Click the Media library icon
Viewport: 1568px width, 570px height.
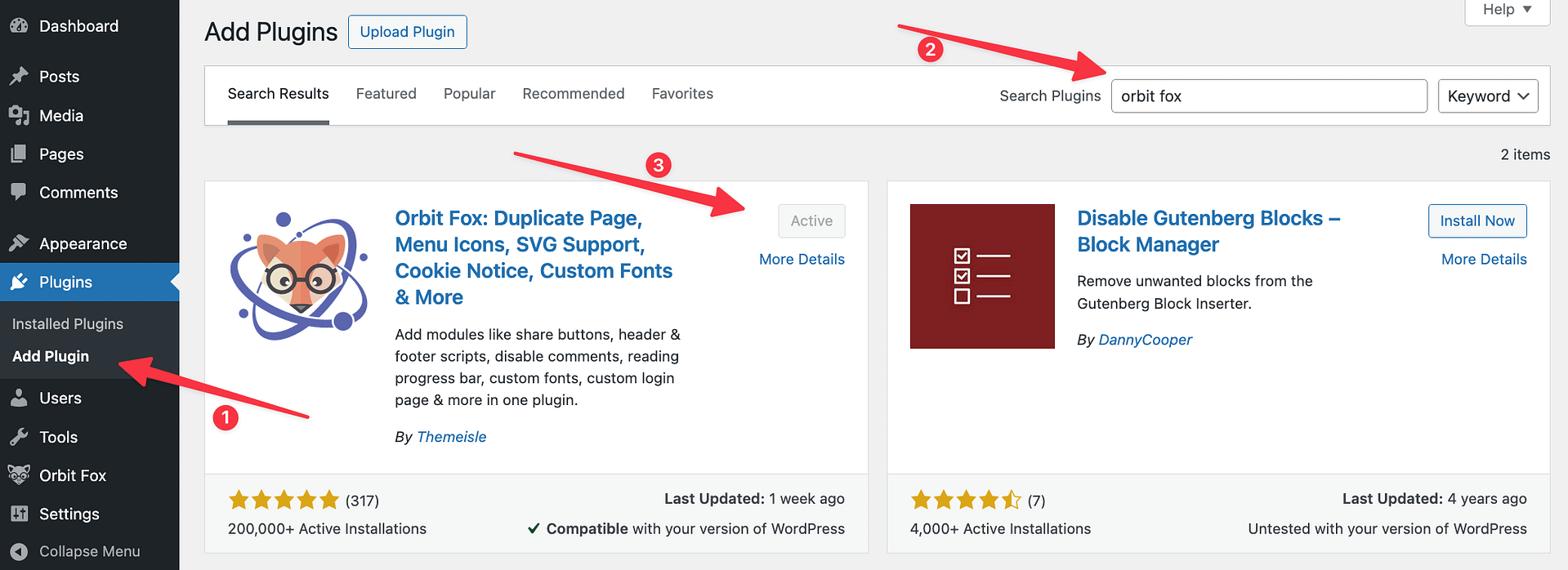click(19, 115)
